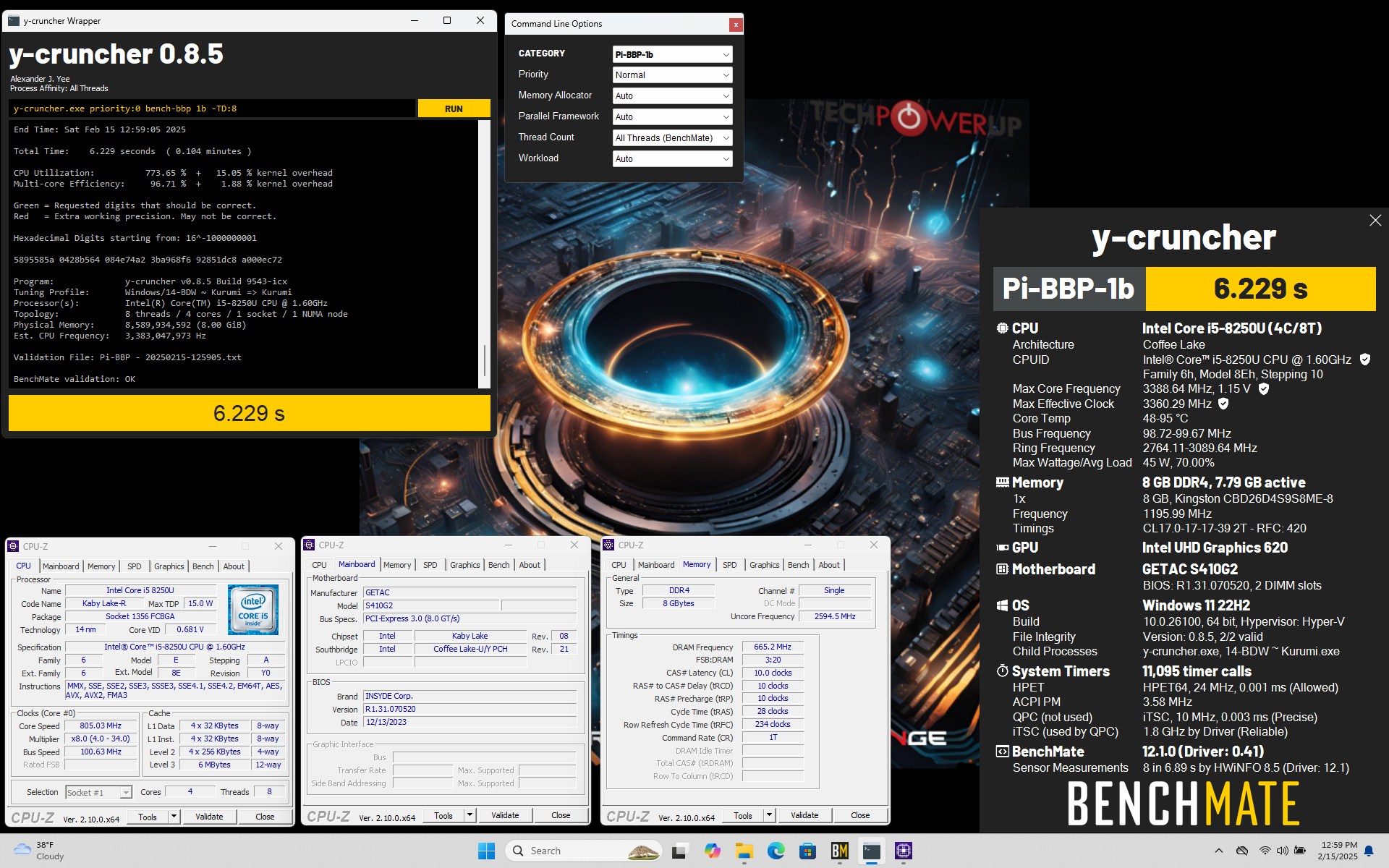This screenshot has height=868, width=1389.
Task: Launch Microsoft Edge from the taskbar
Action: [x=776, y=851]
